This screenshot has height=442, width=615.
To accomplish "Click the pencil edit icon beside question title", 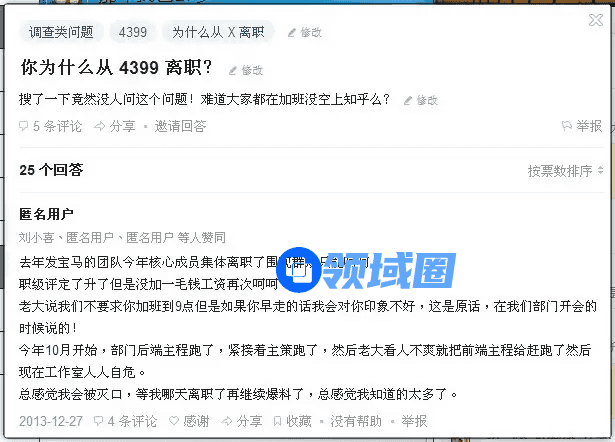I will pos(233,71).
